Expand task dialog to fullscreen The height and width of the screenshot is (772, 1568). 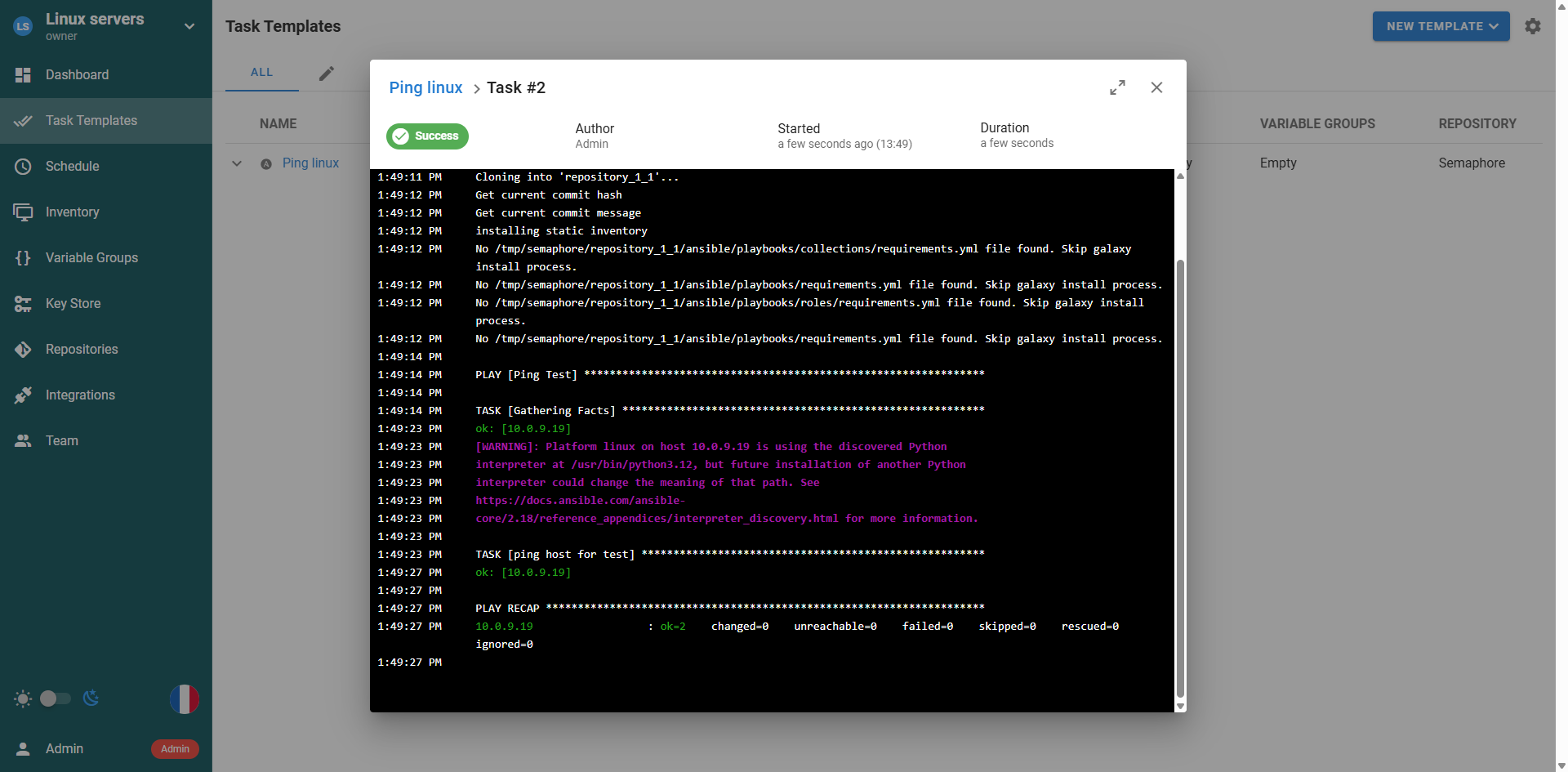pyautogui.click(x=1117, y=87)
